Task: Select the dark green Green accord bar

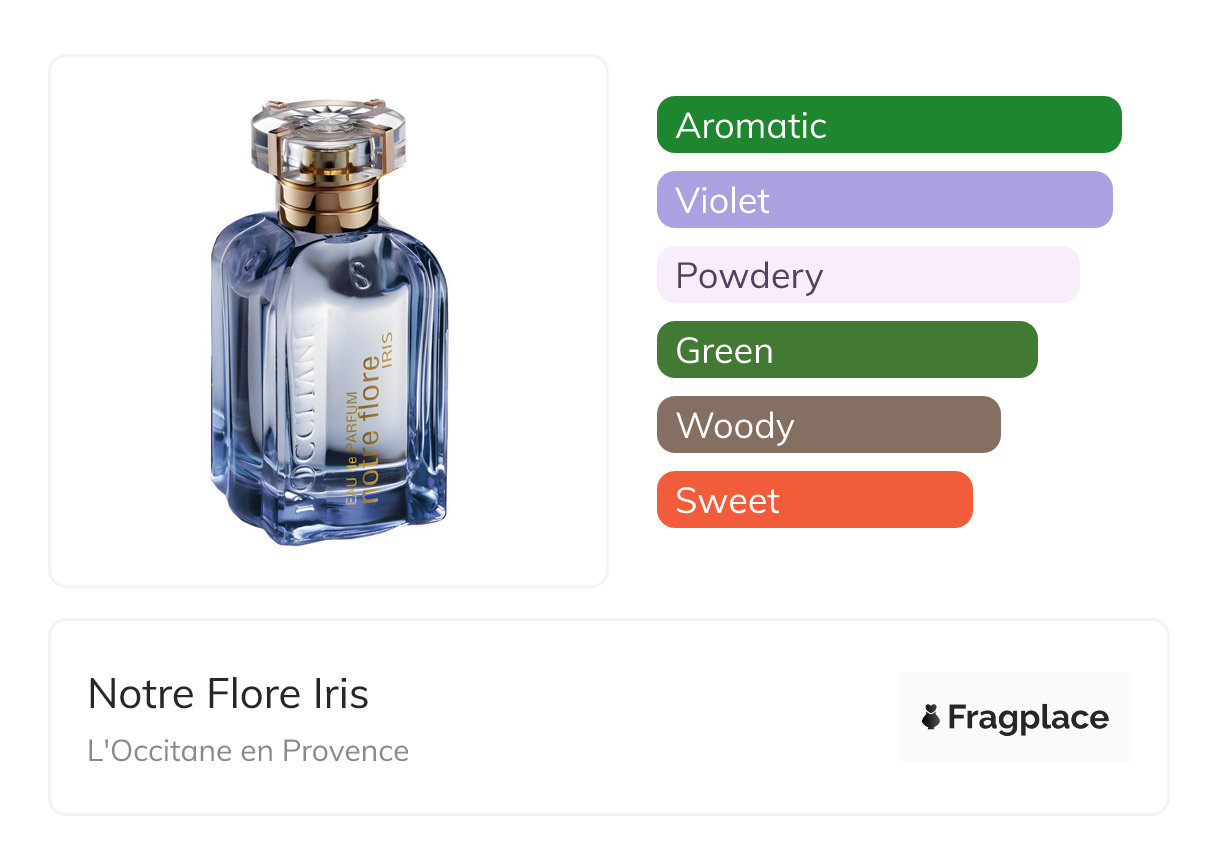Action: pos(847,350)
